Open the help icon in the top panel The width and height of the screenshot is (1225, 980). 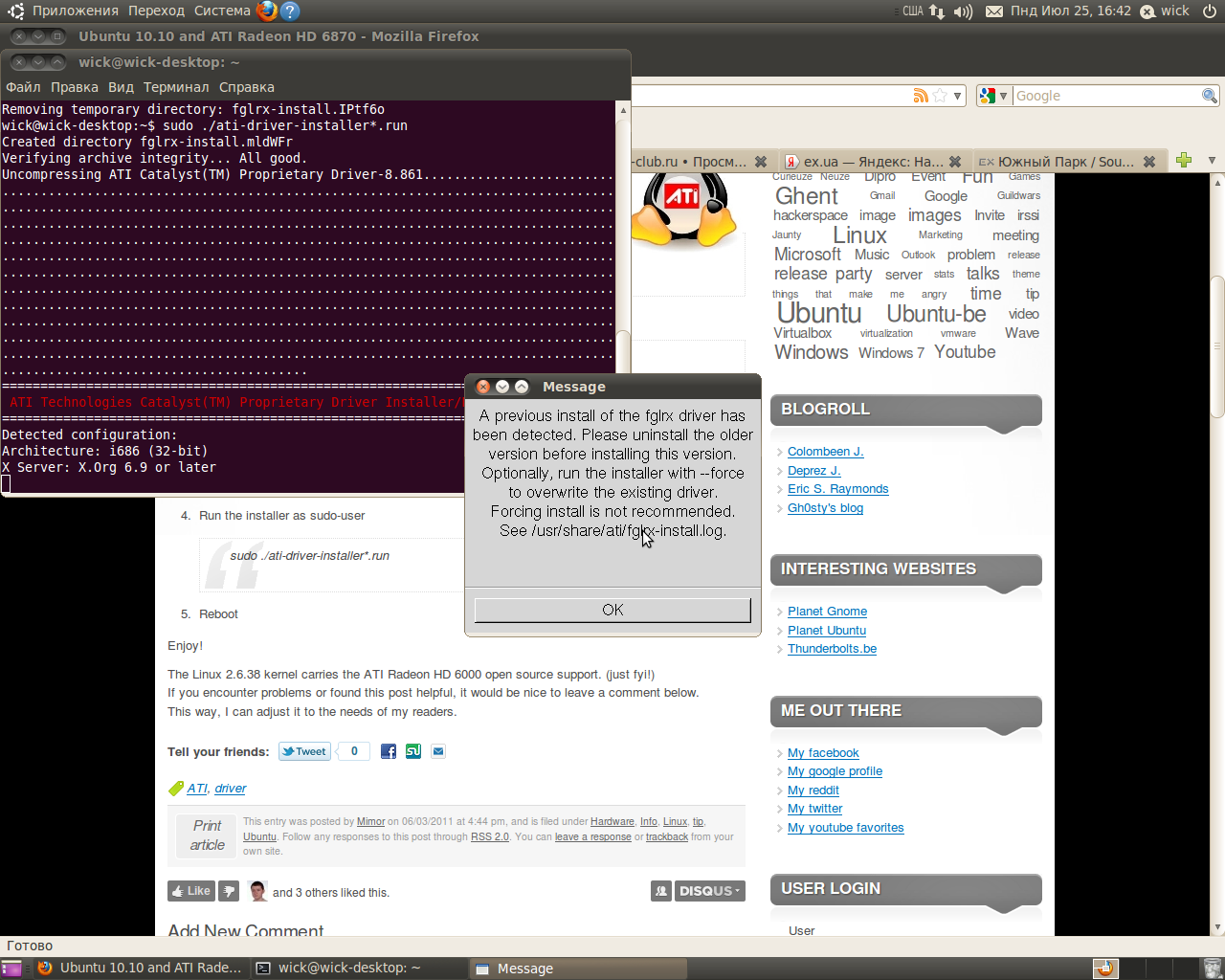pos(290,11)
